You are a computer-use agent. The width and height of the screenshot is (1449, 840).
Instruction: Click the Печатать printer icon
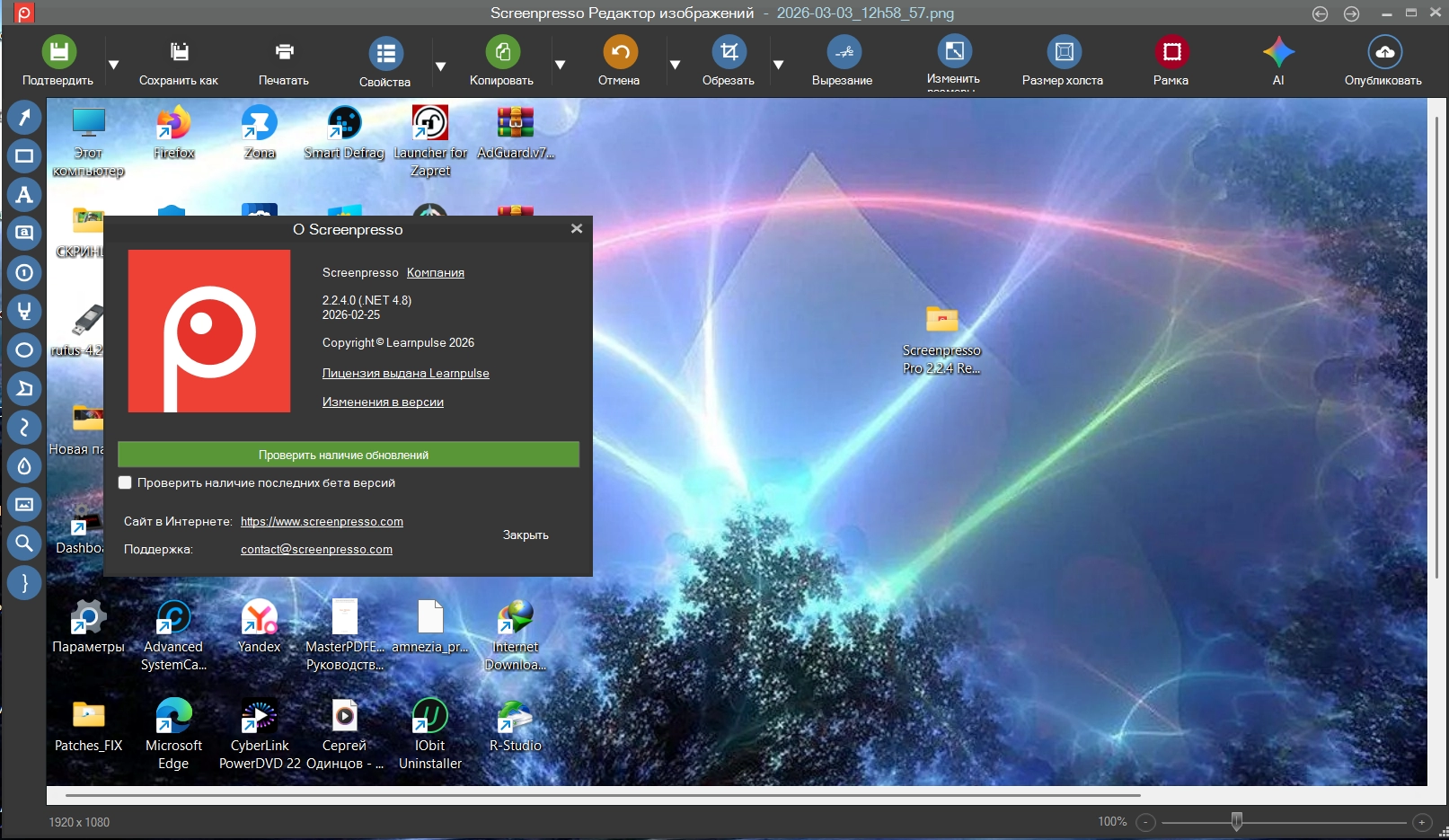284,52
